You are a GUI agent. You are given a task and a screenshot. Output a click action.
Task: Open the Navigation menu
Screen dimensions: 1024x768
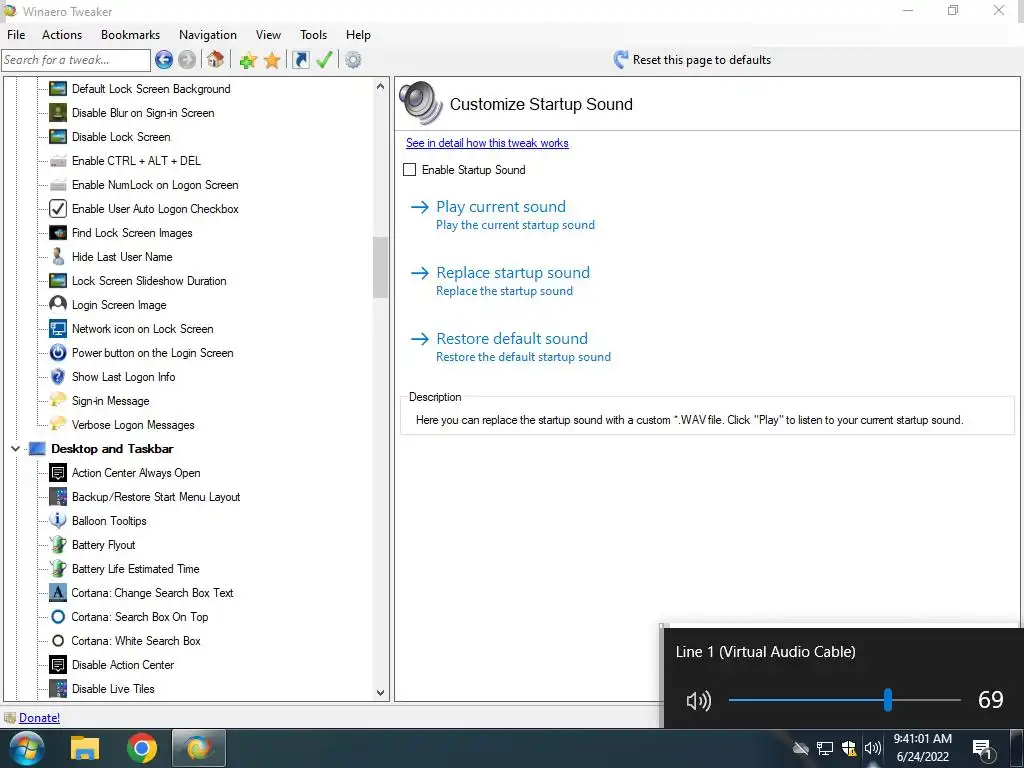coord(208,35)
